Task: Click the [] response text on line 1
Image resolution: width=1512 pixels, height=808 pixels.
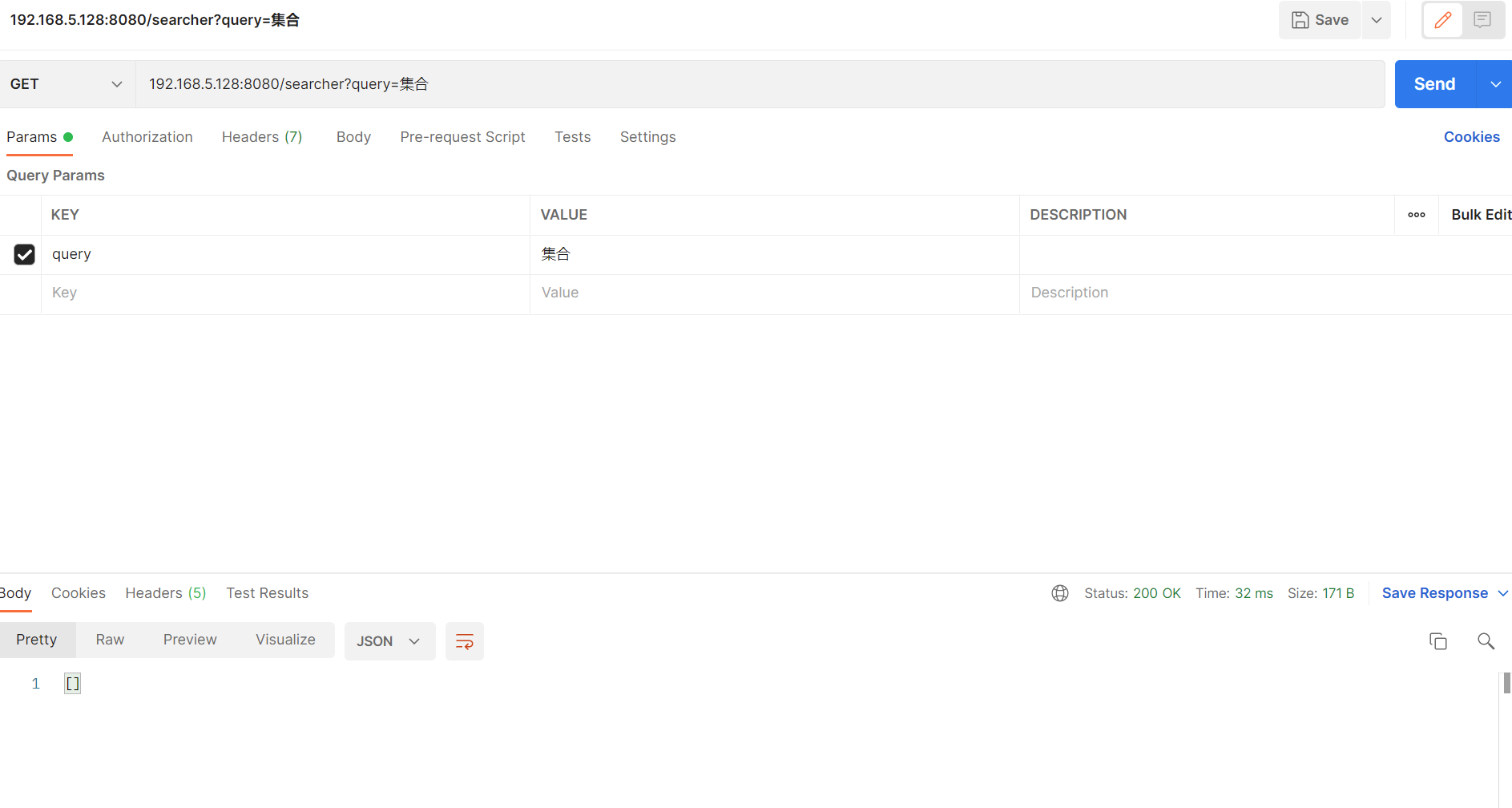Action: click(73, 684)
